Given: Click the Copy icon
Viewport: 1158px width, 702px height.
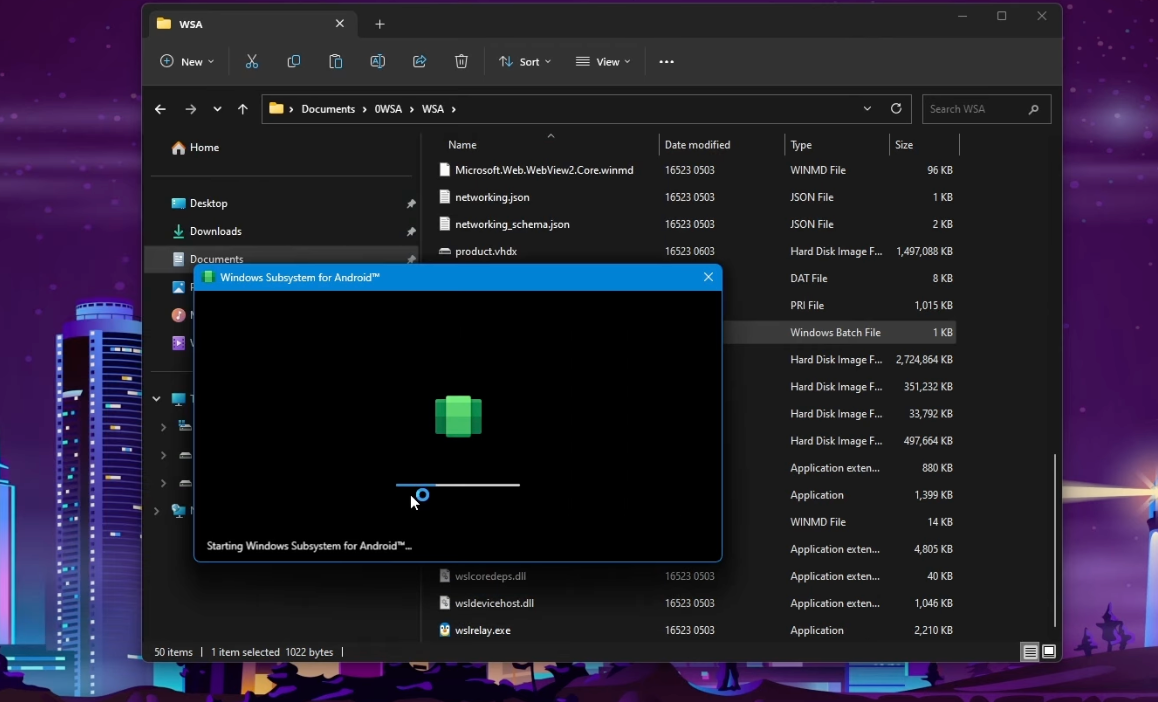Looking at the screenshot, I should (x=294, y=61).
